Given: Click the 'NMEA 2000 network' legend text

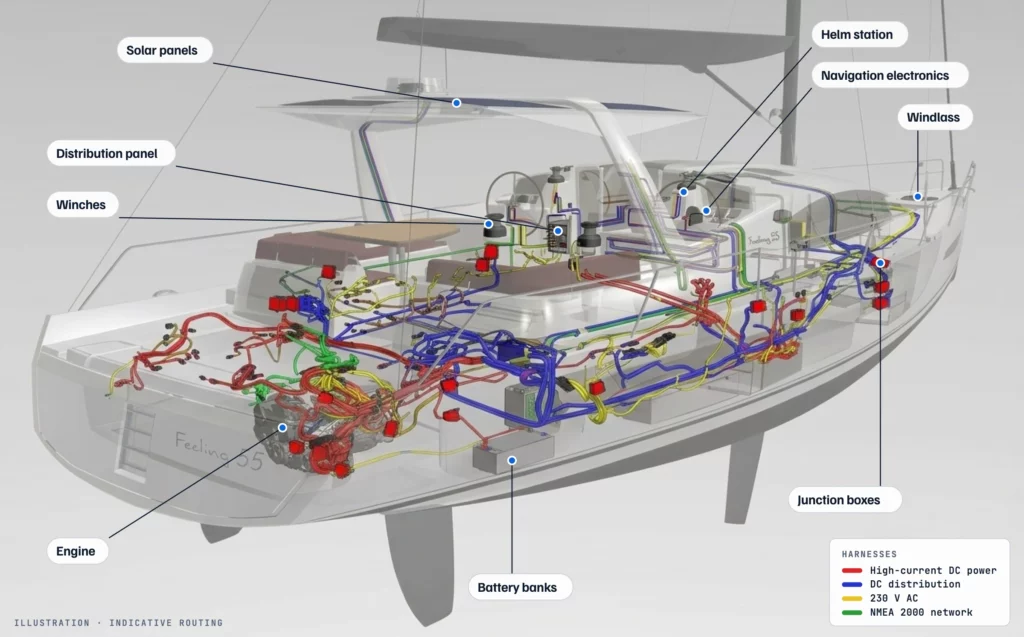Looking at the screenshot, I should tap(921, 612).
